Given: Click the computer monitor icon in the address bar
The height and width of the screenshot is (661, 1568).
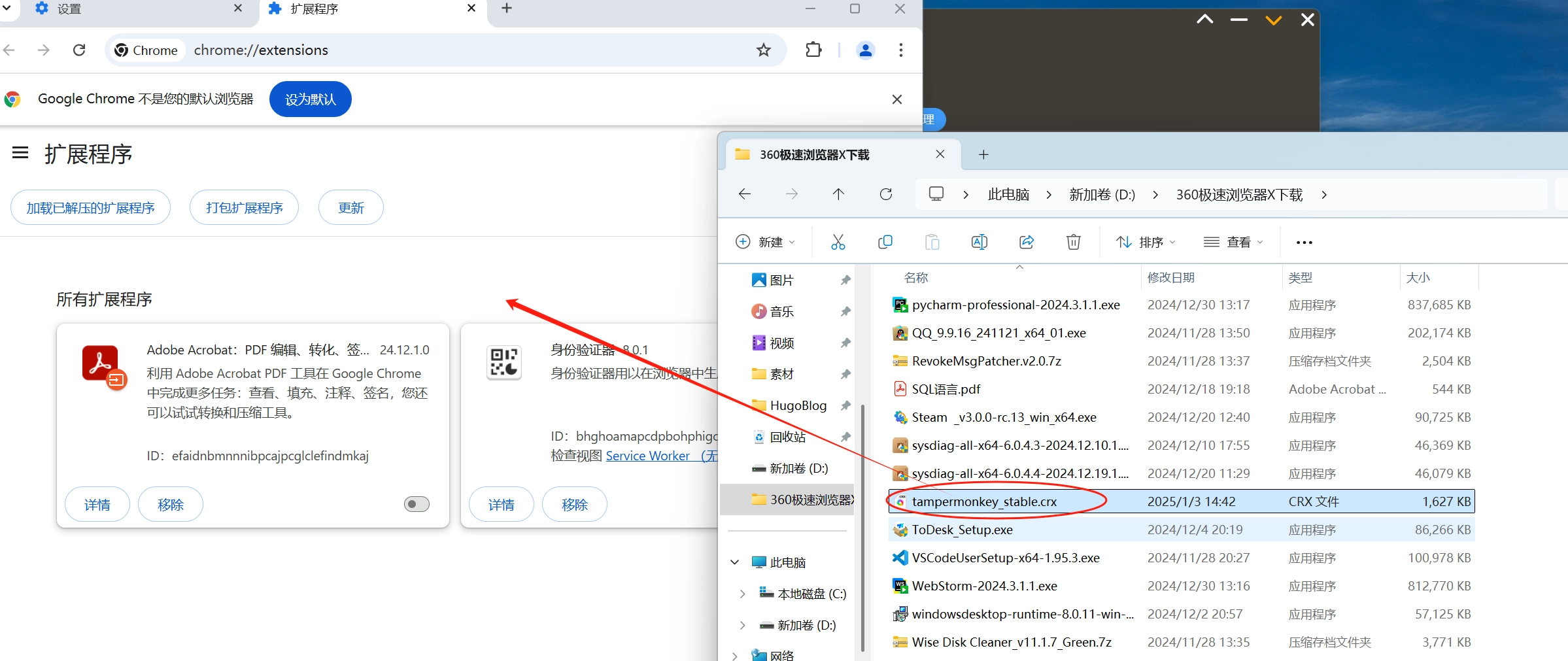Looking at the screenshot, I should click(936, 194).
